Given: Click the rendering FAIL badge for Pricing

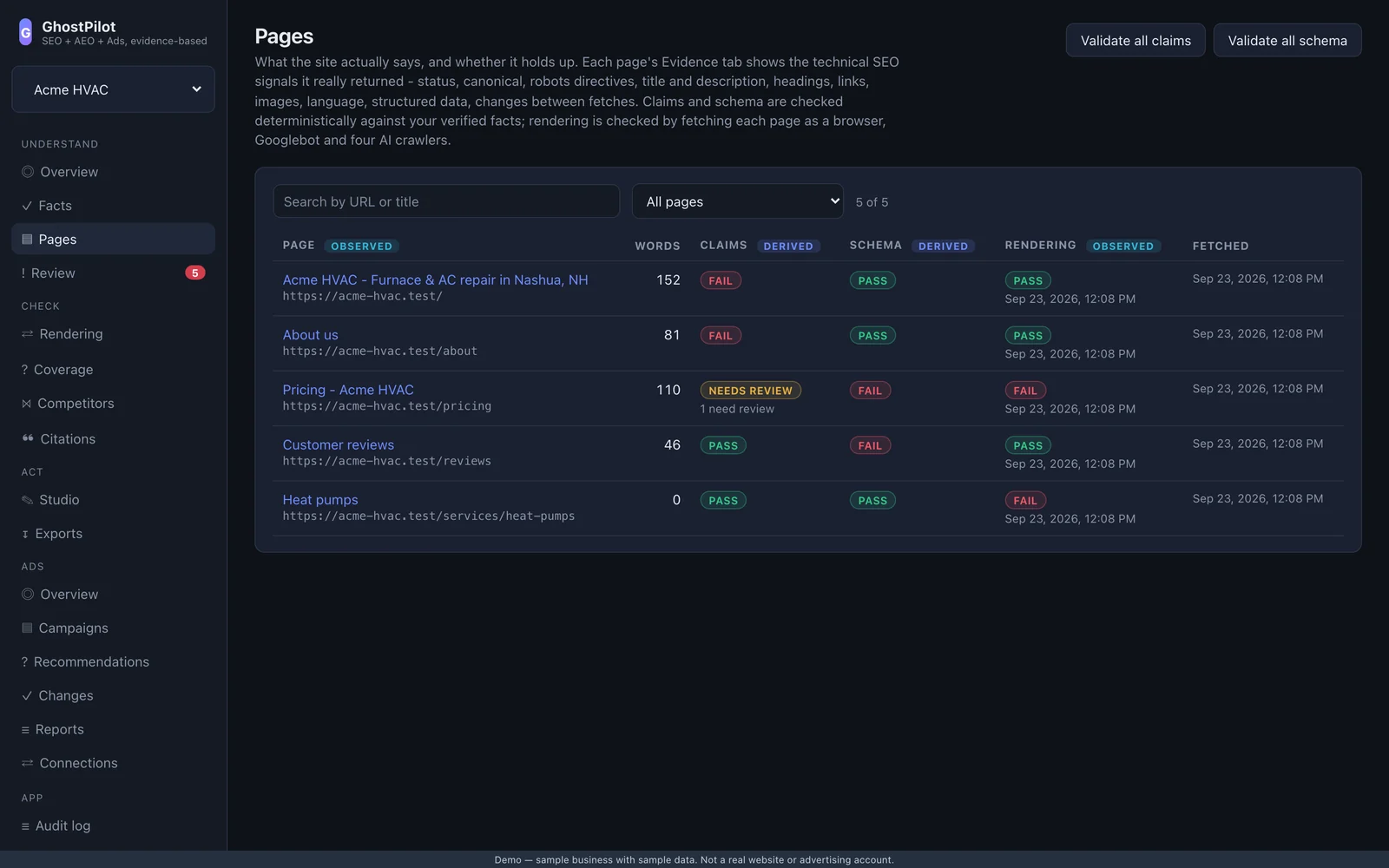Looking at the screenshot, I should (x=1025, y=391).
